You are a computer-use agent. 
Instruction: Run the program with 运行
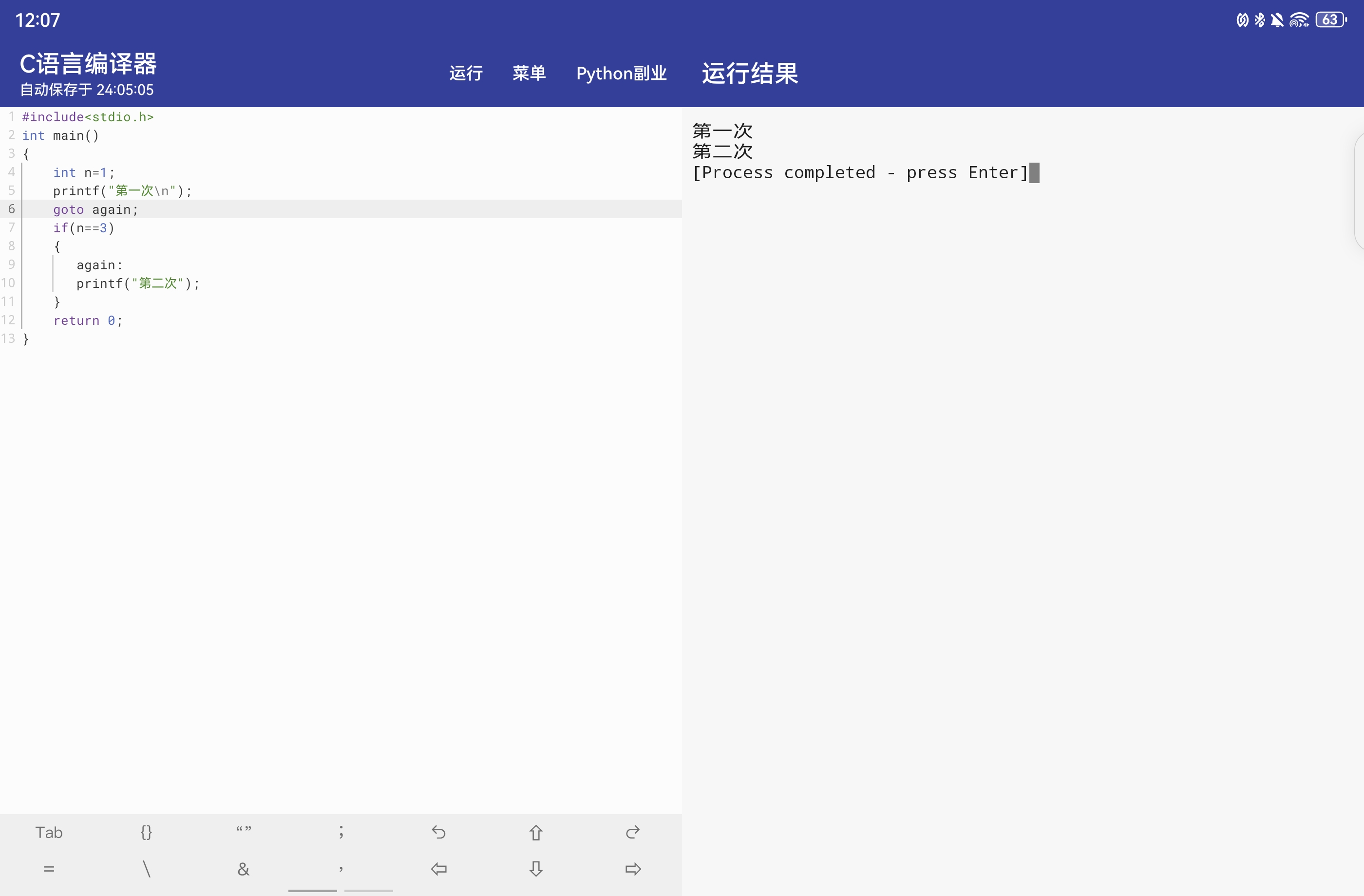[465, 74]
